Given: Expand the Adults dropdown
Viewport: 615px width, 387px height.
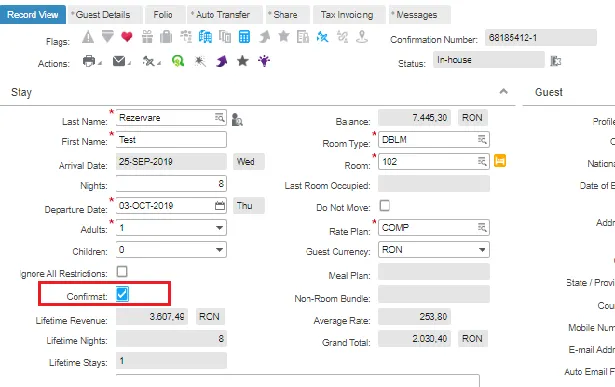Looking at the screenshot, I should 220,228.
